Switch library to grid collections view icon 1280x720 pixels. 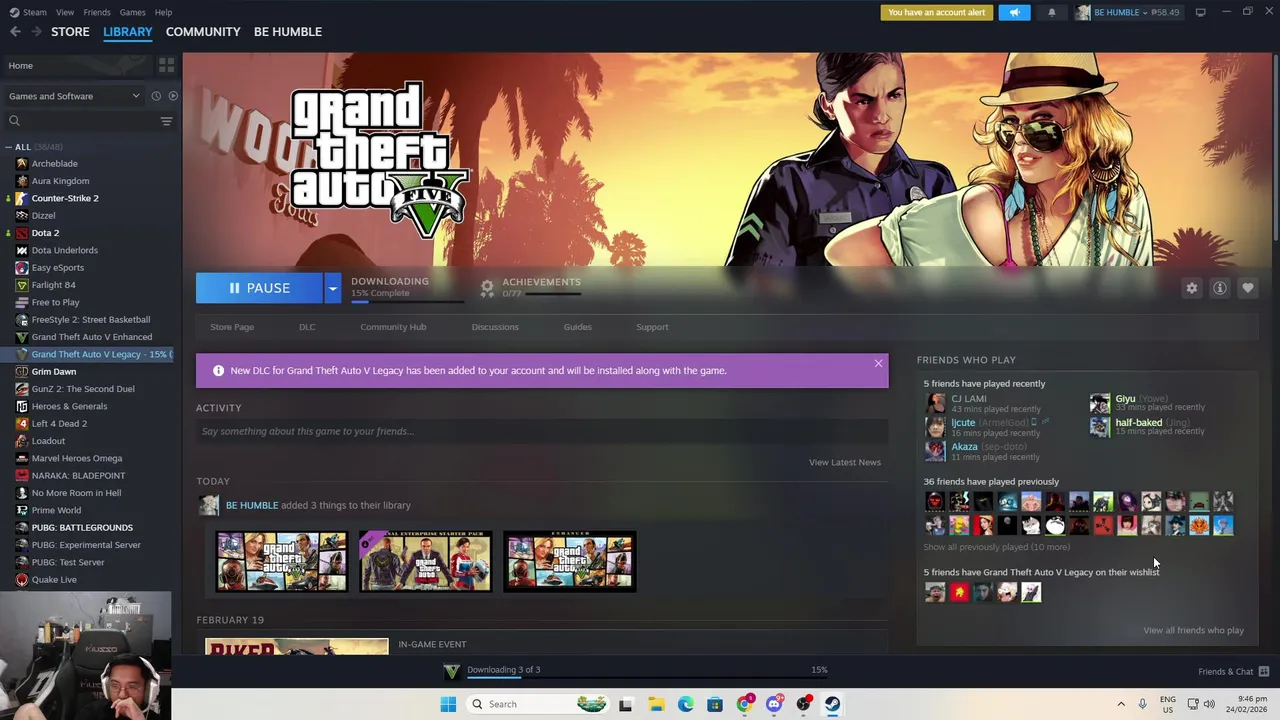[166, 65]
